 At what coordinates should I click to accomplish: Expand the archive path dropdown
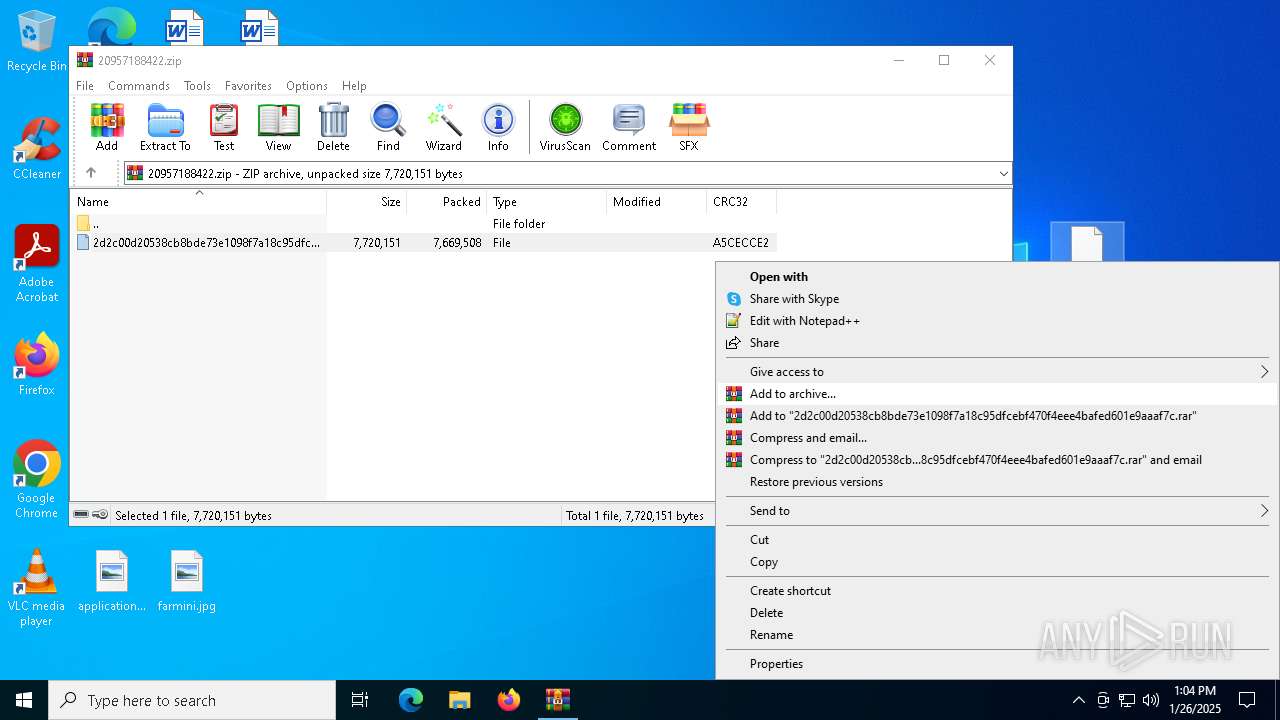[x=1003, y=174]
